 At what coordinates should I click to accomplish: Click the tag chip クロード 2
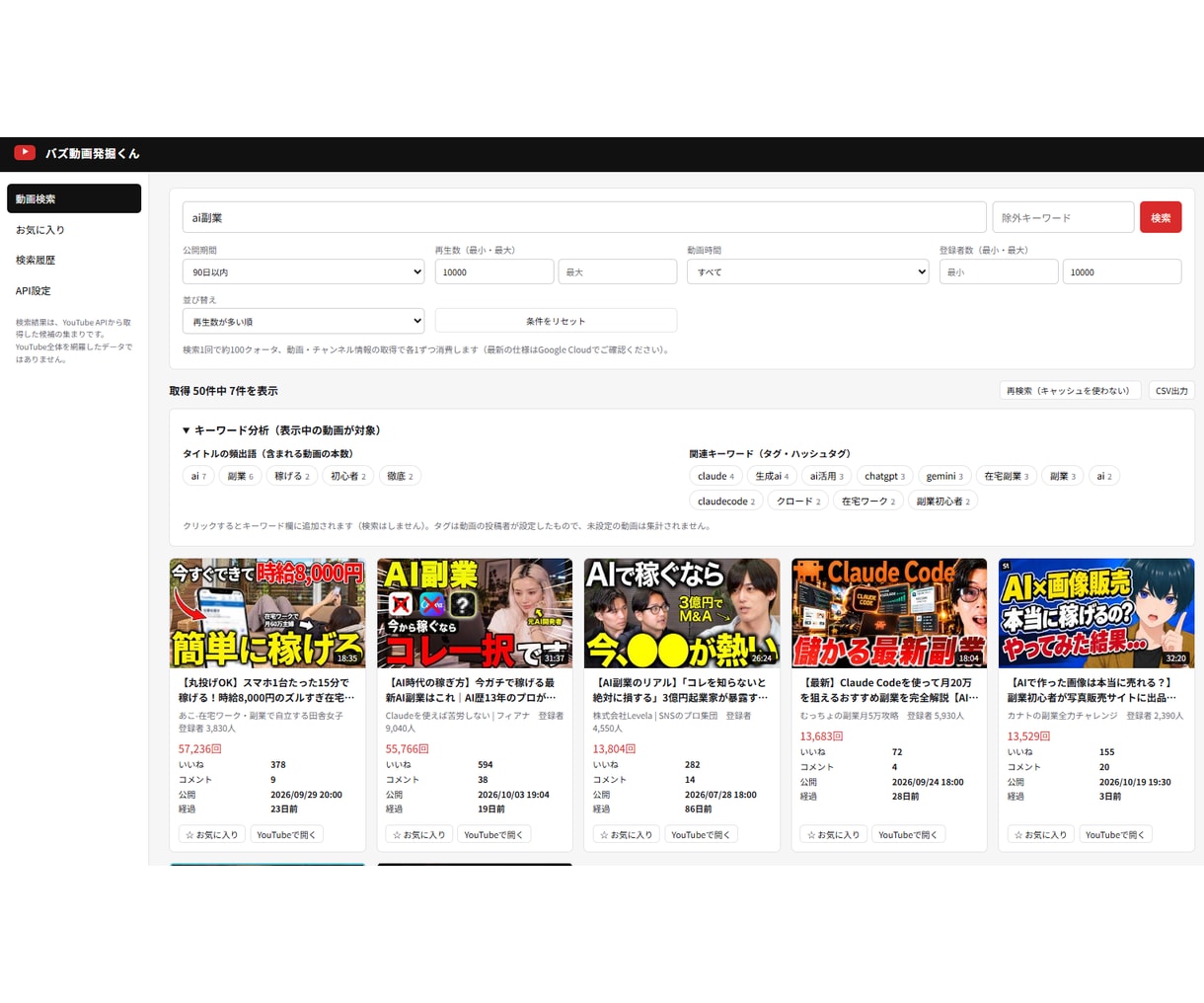click(797, 501)
